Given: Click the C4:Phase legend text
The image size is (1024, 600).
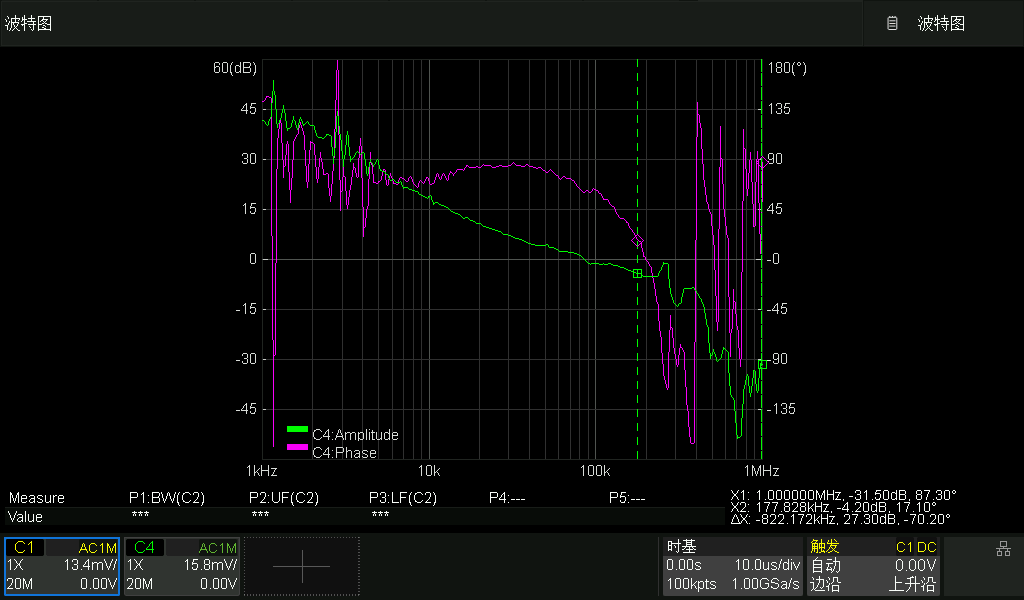Looking at the screenshot, I should (x=344, y=452).
